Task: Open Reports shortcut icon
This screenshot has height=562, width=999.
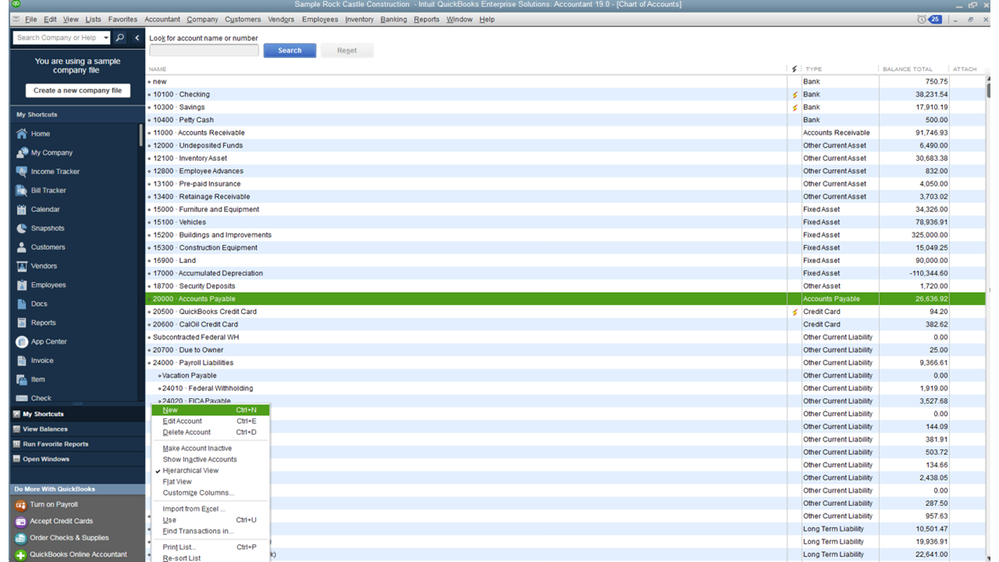Action: [22, 322]
